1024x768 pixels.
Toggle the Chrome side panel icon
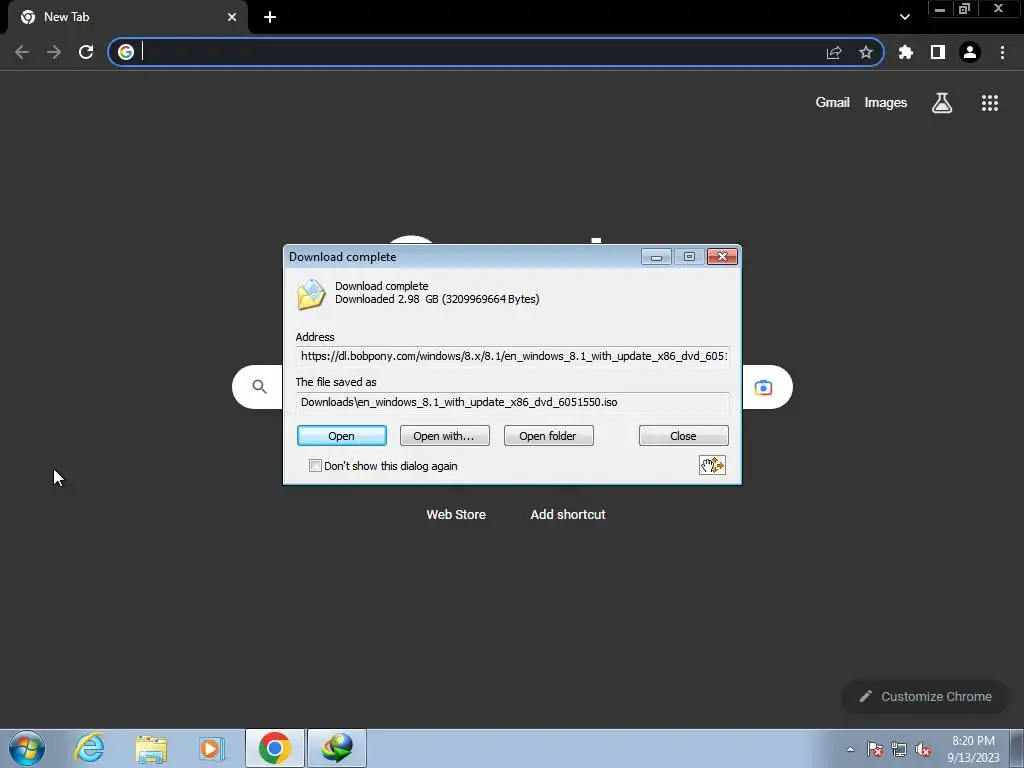(938, 52)
